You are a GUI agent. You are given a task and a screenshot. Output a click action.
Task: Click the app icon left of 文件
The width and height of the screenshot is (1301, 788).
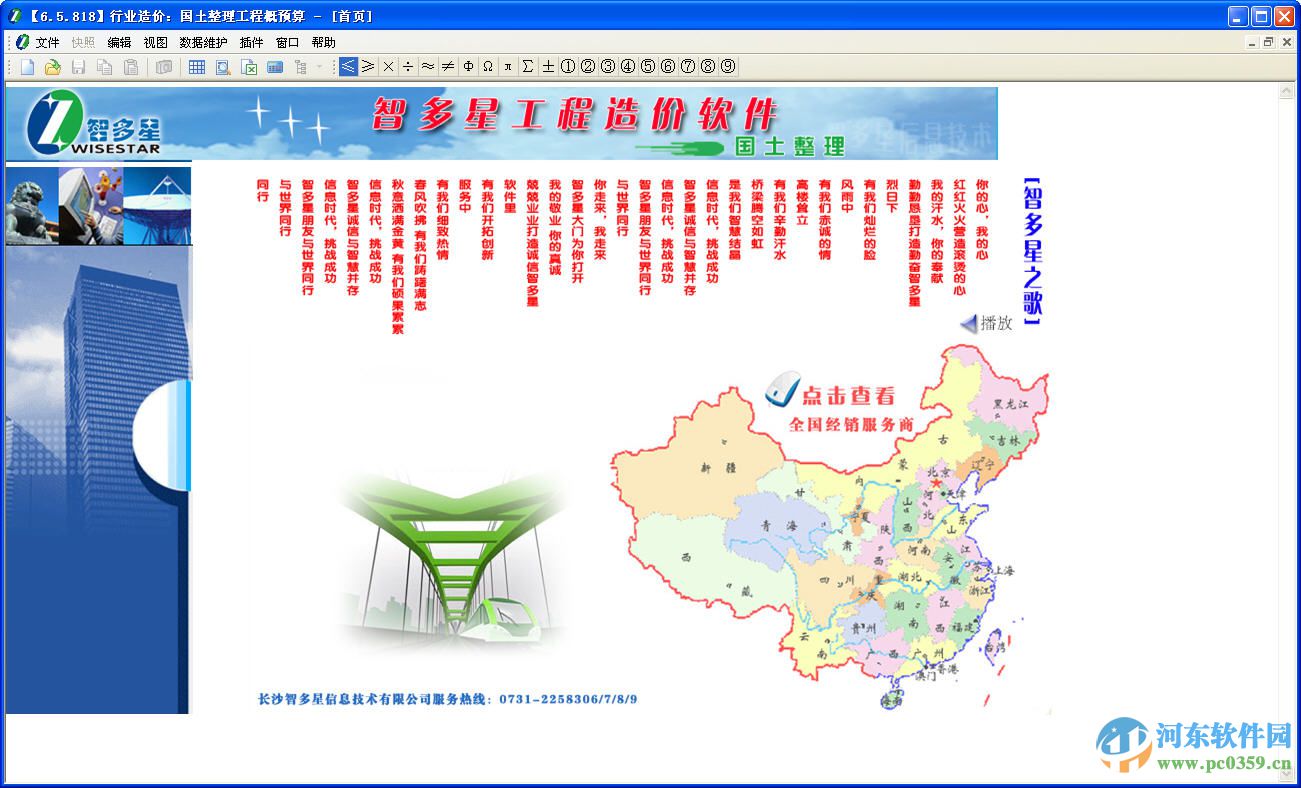point(22,42)
